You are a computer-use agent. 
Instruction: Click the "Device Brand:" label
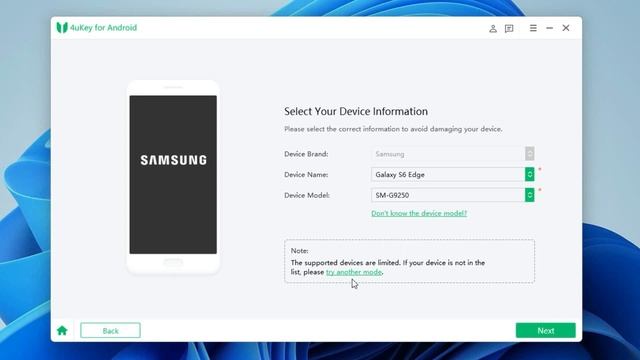306,154
